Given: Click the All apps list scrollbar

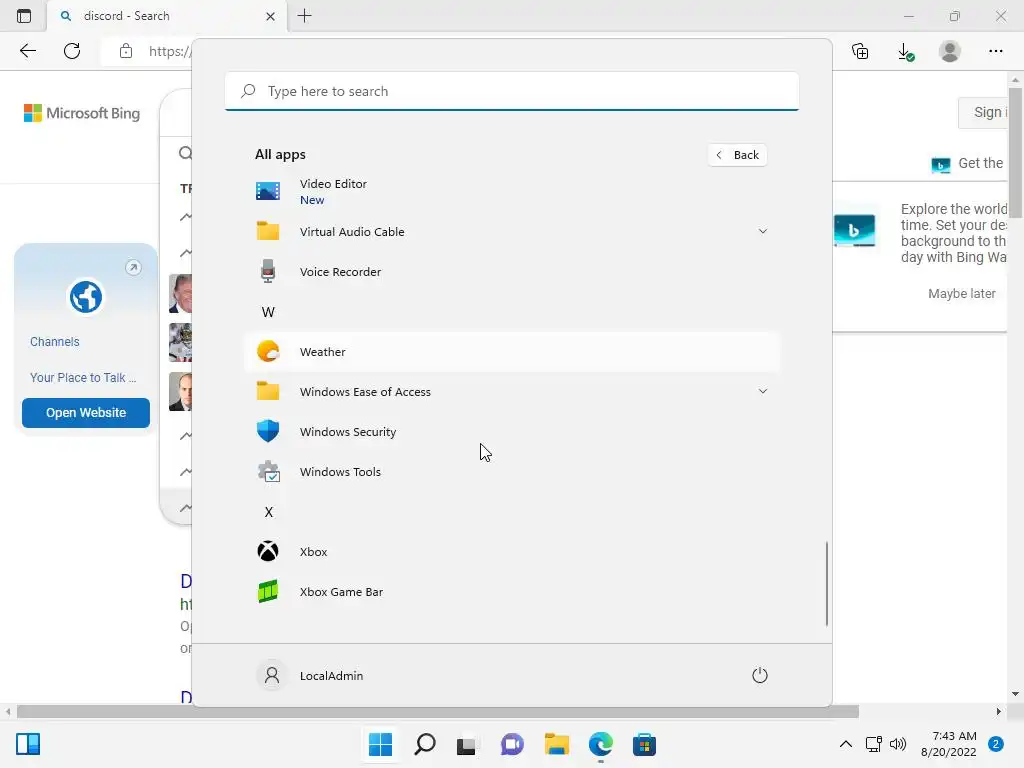Looking at the screenshot, I should coord(826,583).
